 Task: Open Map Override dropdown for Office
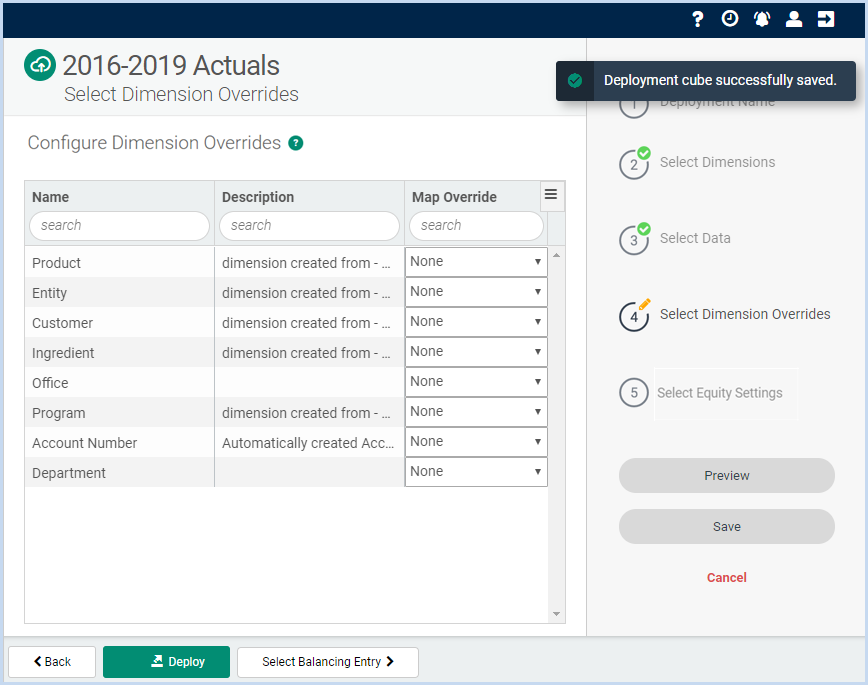[x=476, y=382]
